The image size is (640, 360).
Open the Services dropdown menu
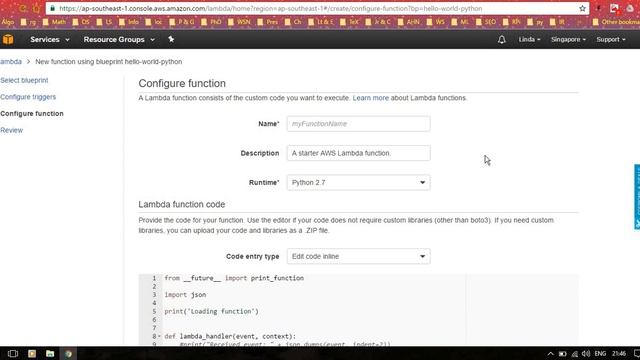tap(50, 40)
